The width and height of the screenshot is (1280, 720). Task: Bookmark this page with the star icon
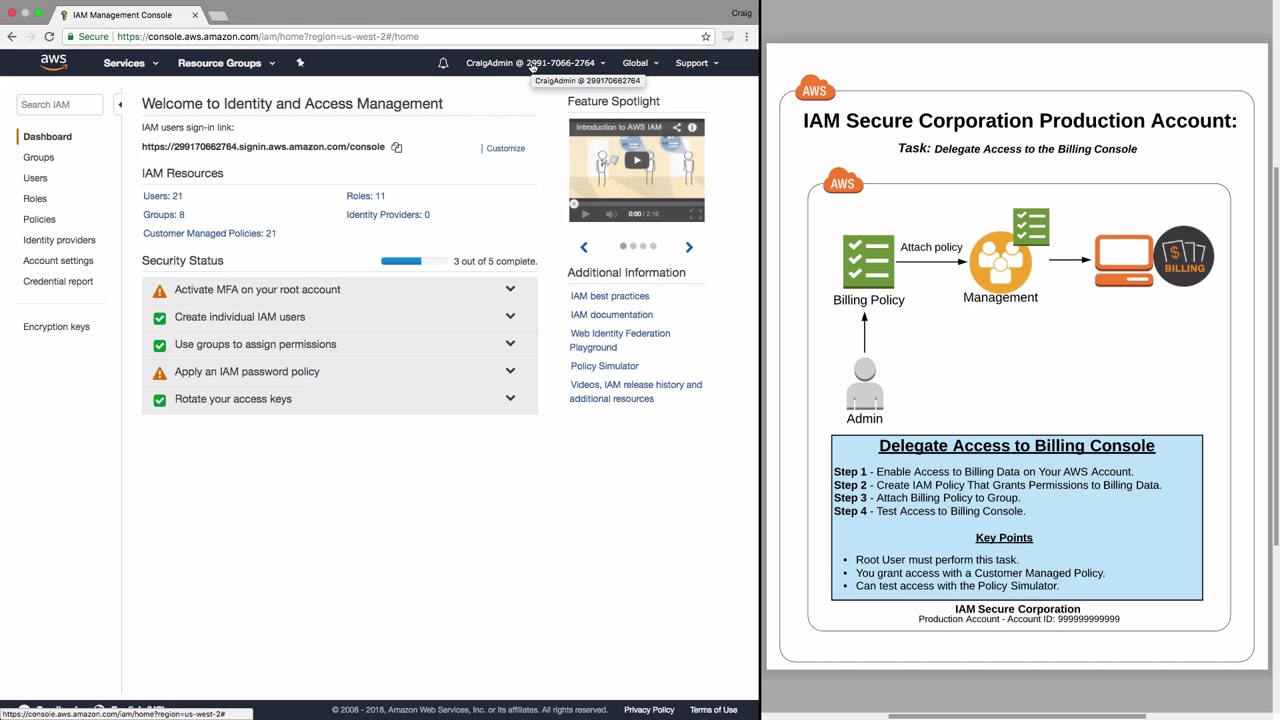point(706,37)
